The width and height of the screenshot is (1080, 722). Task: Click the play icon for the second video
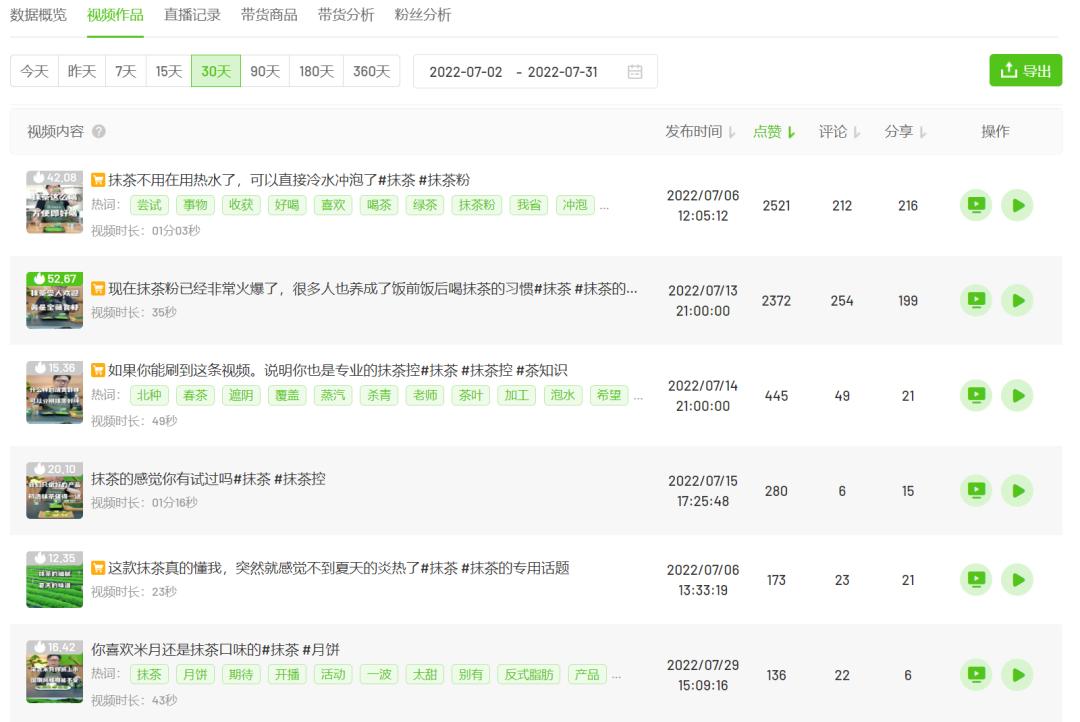(x=1017, y=300)
